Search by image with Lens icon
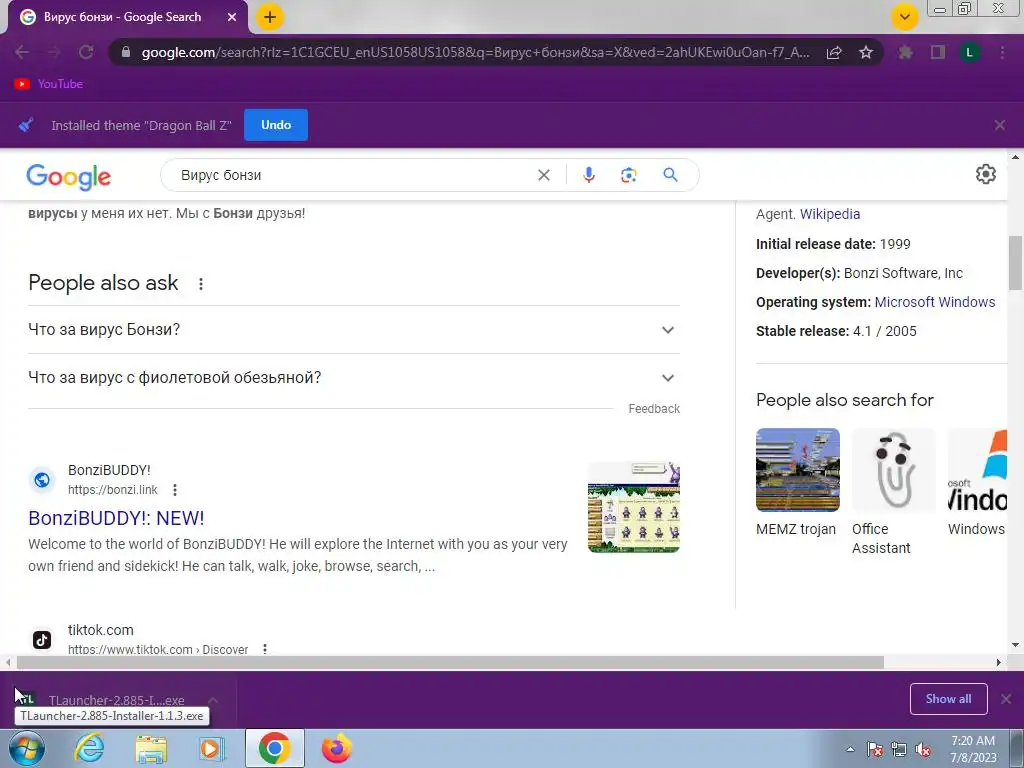 (x=629, y=175)
